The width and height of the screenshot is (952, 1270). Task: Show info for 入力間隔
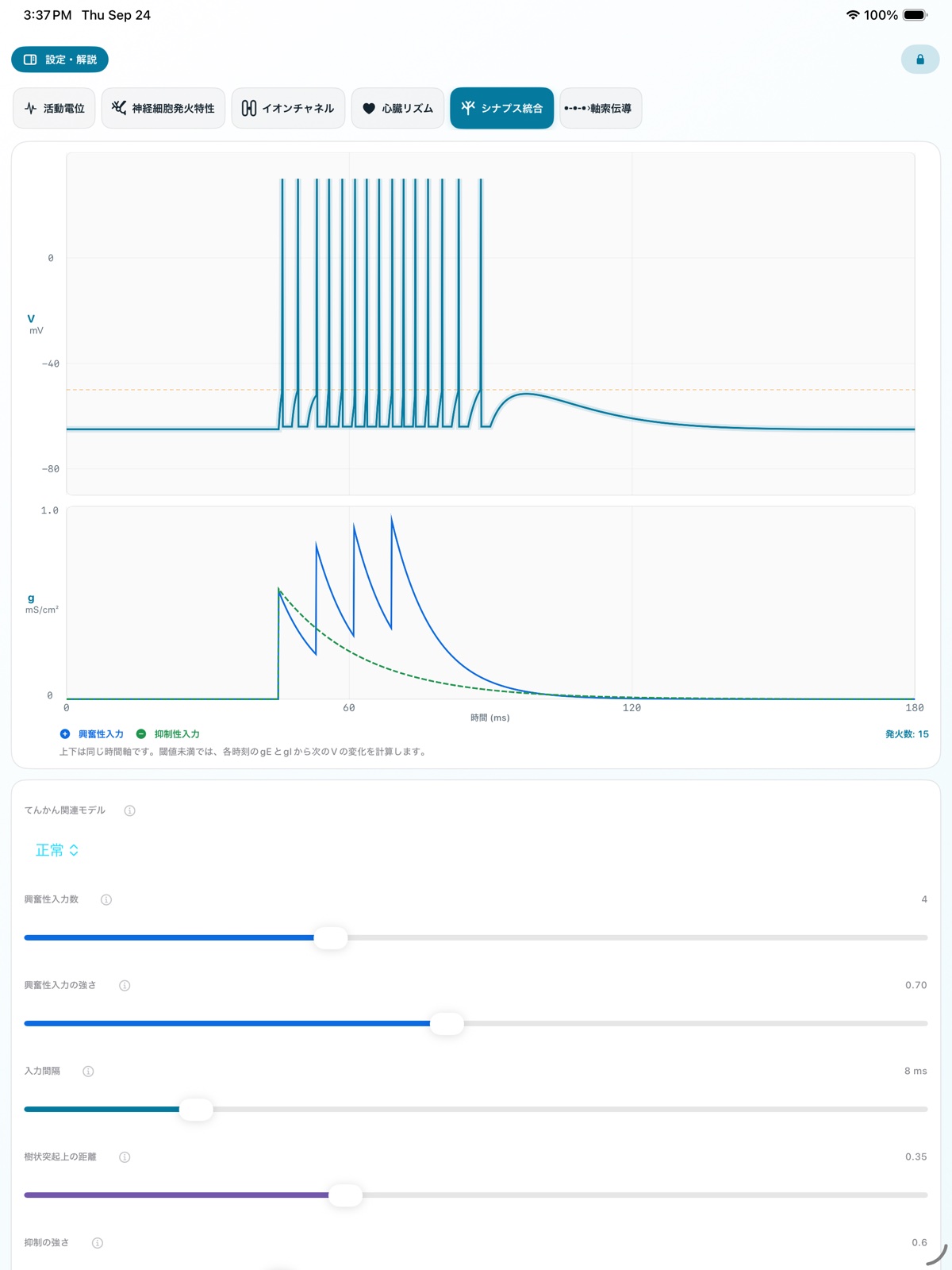pos(89,1071)
